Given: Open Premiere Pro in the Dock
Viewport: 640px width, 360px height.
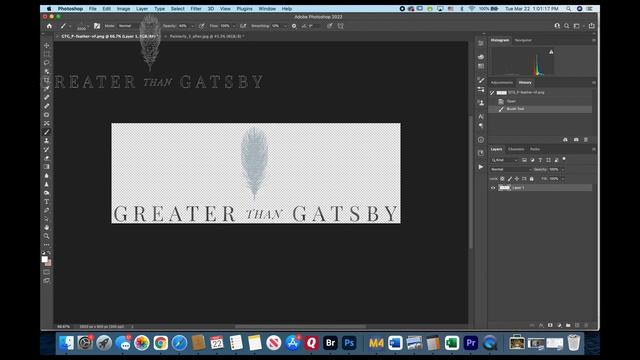Looking at the screenshot, I should 471,343.
